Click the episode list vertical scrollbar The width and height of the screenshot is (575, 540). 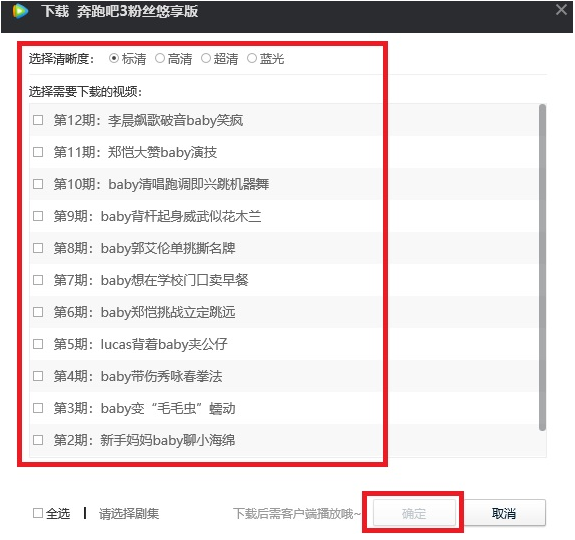coord(542,267)
